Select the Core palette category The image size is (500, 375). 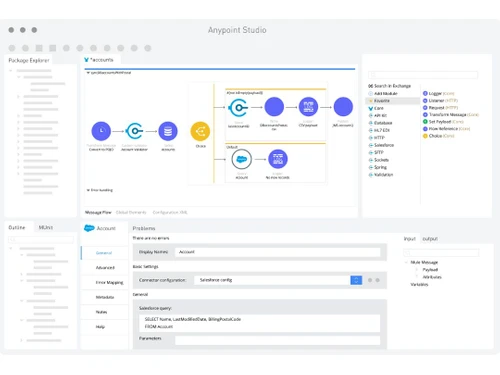[379, 108]
